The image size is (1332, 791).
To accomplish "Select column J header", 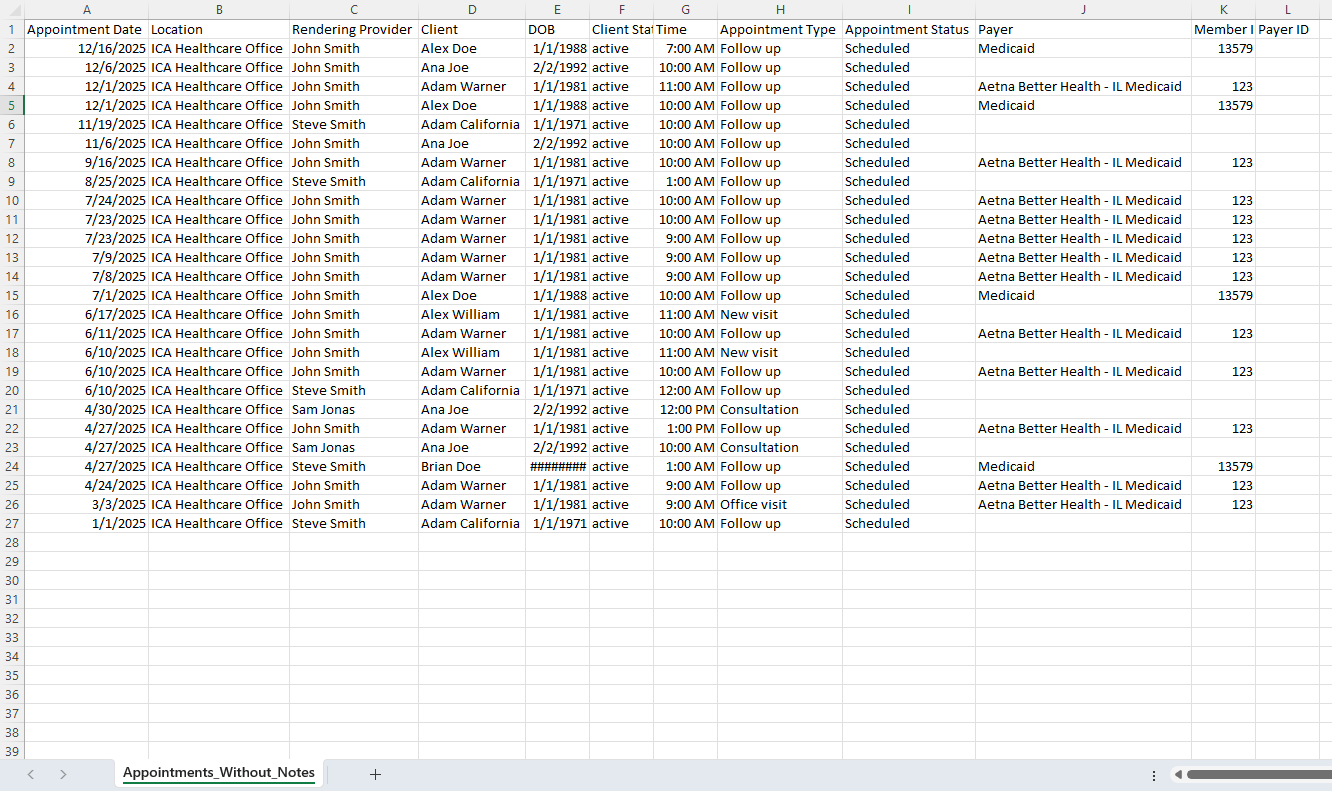I will 1083,10.
